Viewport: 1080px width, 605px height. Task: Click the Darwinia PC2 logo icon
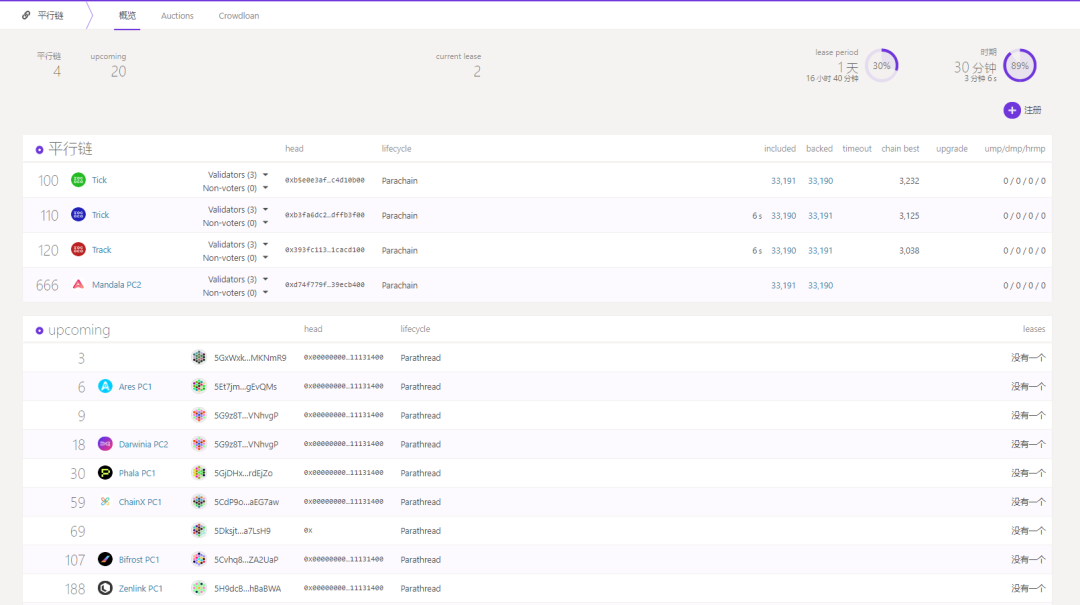pyautogui.click(x=105, y=444)
